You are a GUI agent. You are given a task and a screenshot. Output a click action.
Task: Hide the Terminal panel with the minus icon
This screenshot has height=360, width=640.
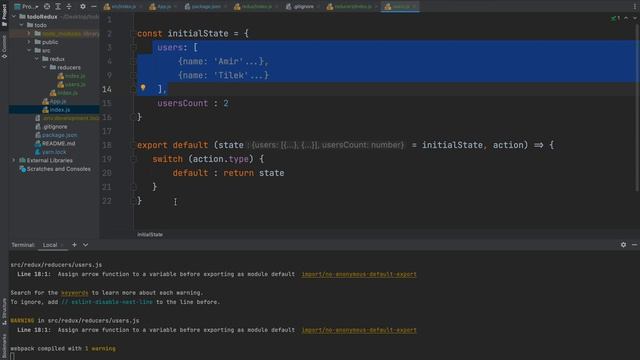[634, 244]
